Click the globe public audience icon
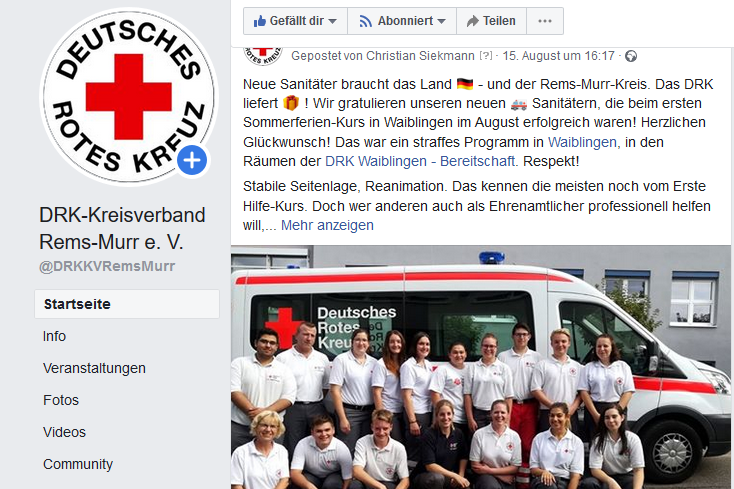This screenshot has height=489, width=734. click(631, 56)
